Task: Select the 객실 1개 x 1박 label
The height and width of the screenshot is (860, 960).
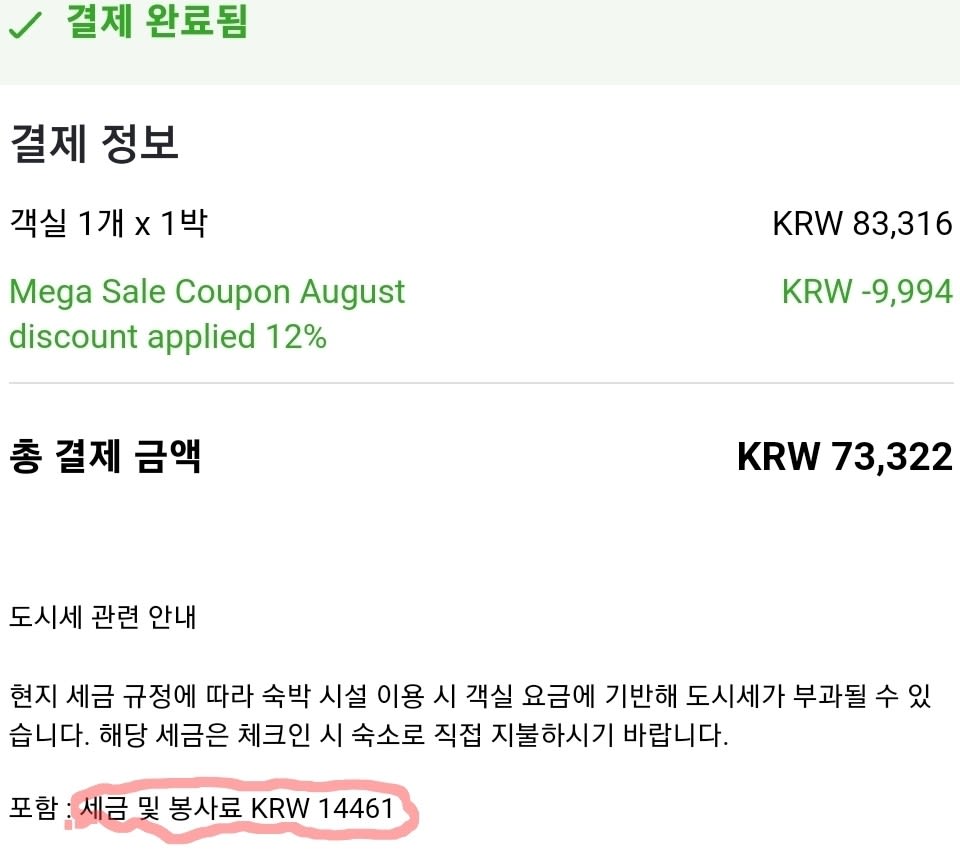Action: click(x=108, y=223)
